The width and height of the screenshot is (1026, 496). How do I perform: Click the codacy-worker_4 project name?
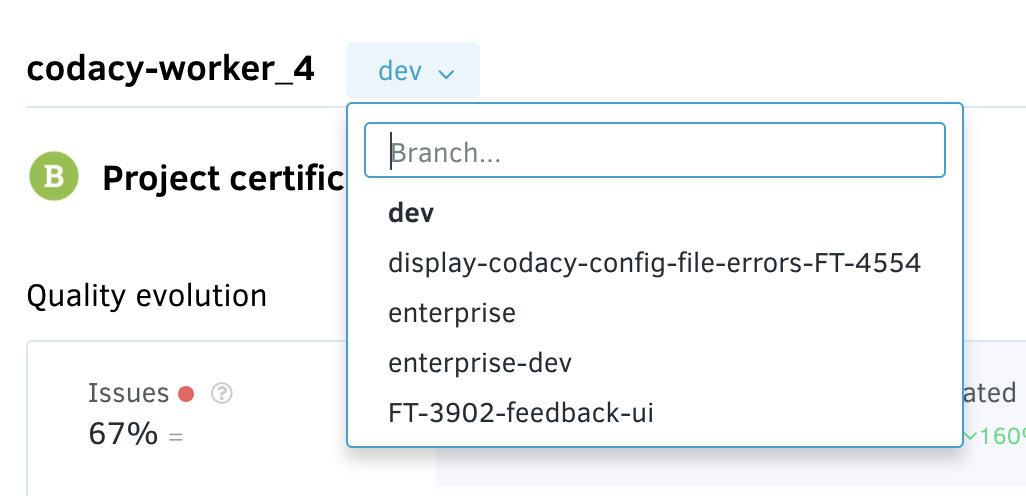pyautogui.click(x=170, y=69)
